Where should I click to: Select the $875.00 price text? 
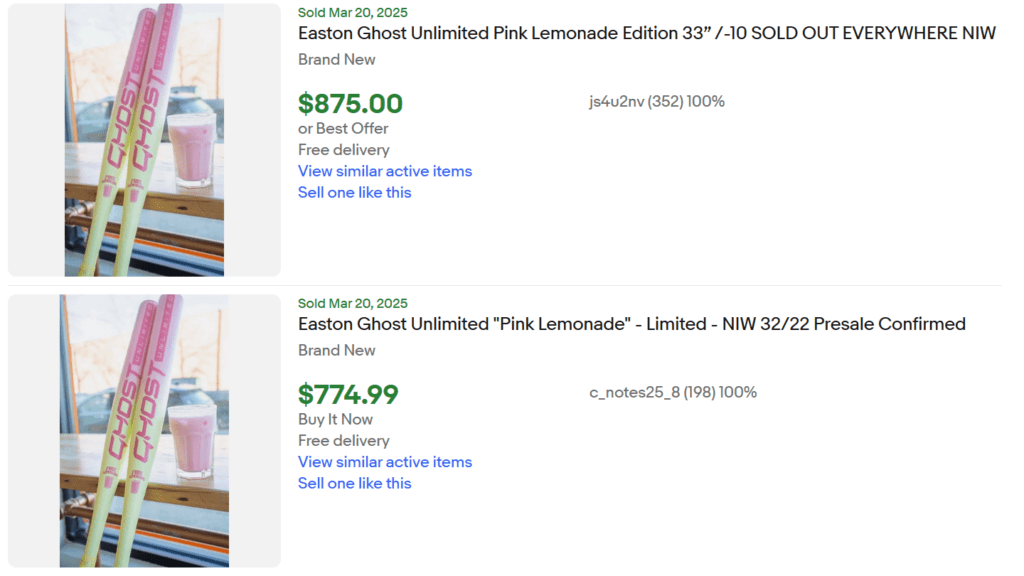pyautogui.click(x=351, y=103)
